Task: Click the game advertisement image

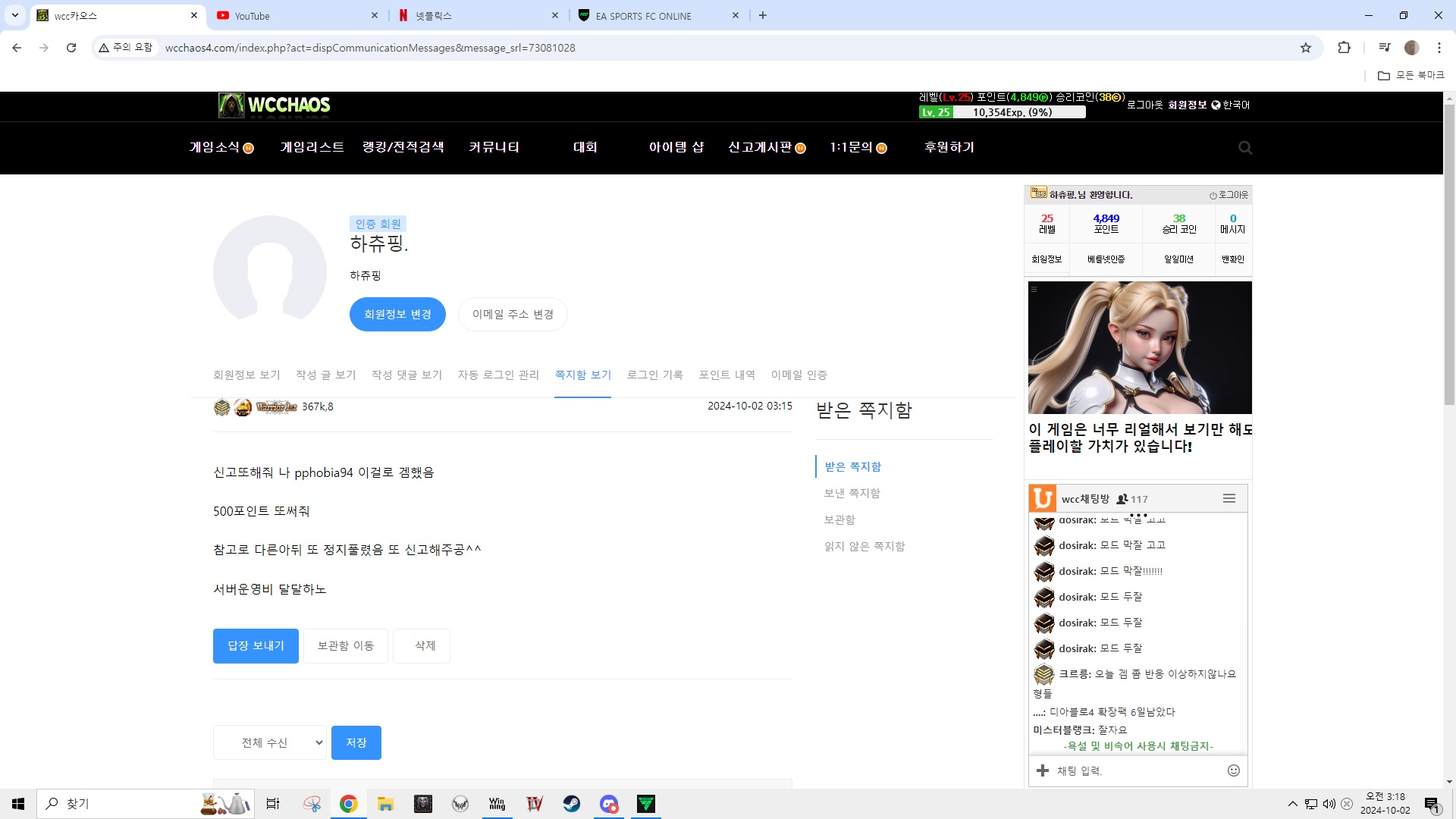Action: click(1140, 347)
